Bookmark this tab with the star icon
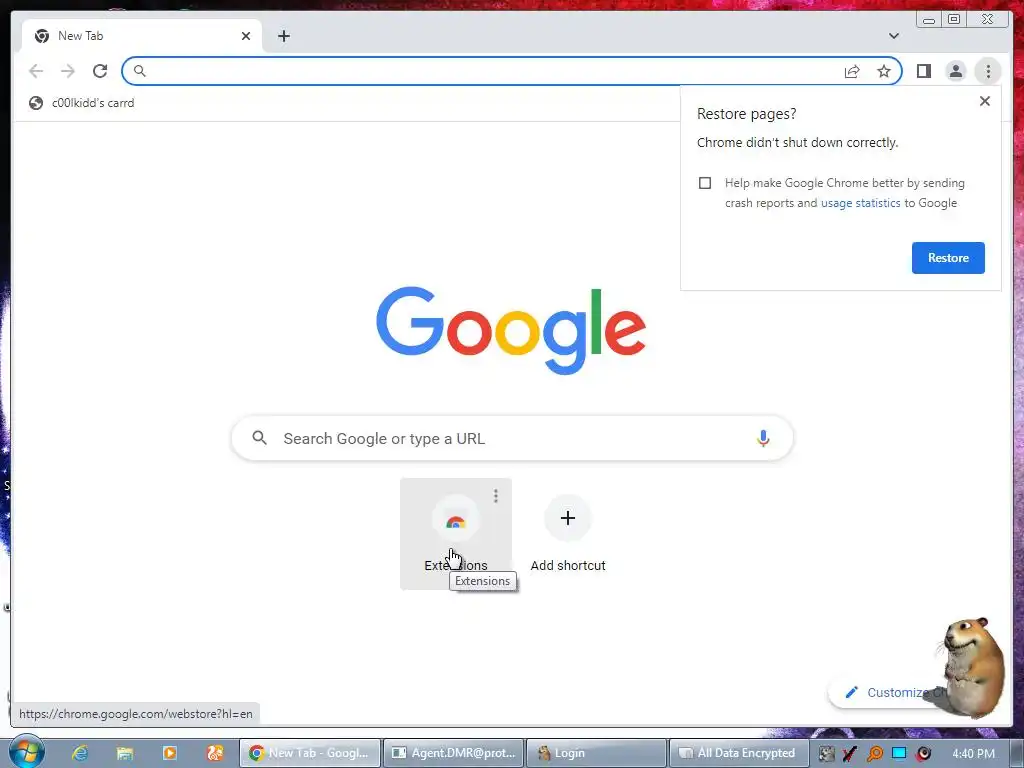The image size is (1024, 768). click(x=884, y=71)
